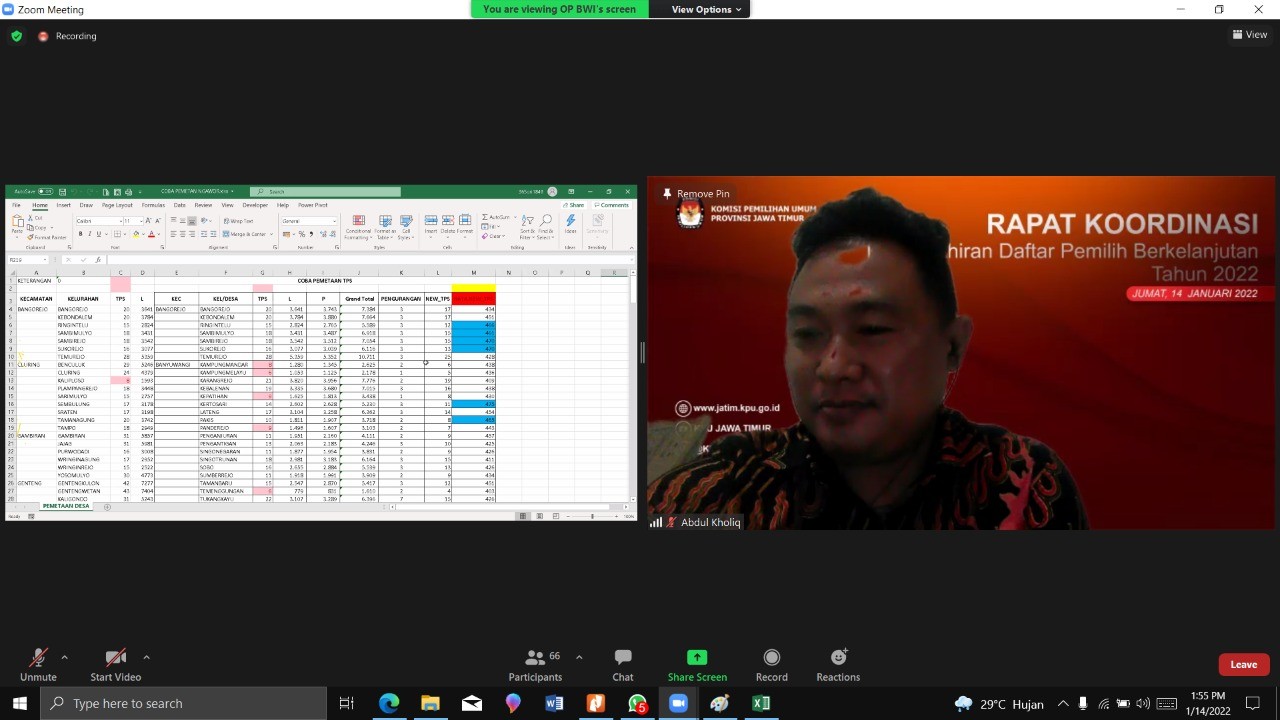This screenshot has width=1280, height=720.
Task: Click the Record meeting icon
Action: 771,658
